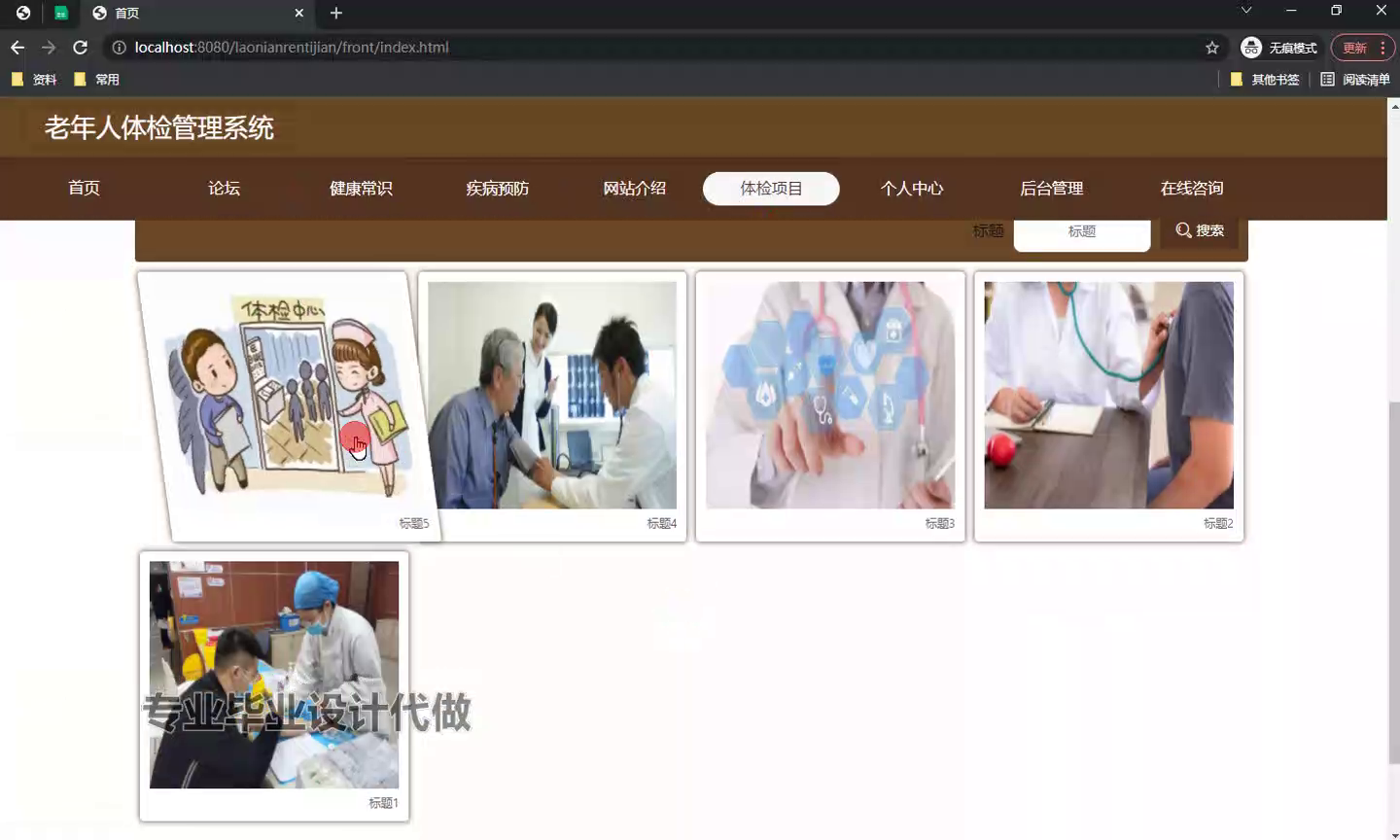Viewport: 1400px width, 840px height.
Task: Close the 首页 browser tab
Action: (x=299, y=13)
